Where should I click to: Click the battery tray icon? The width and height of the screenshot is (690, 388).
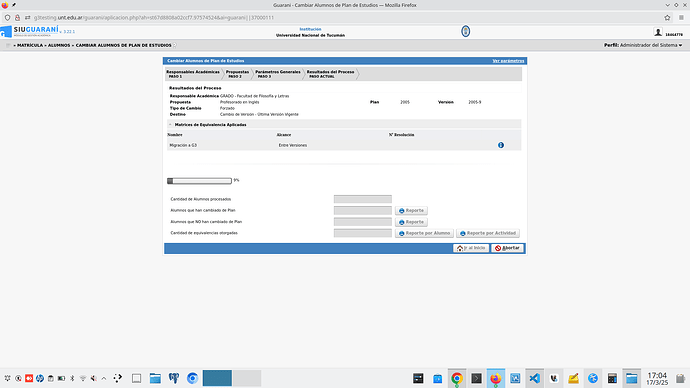click(x=61, y=378)
